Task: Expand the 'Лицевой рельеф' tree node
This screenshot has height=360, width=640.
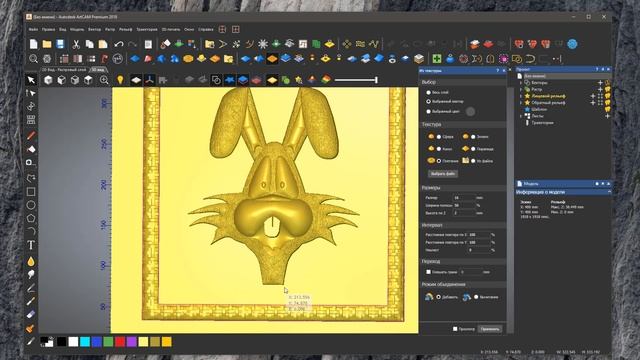Action: coord(521,96)
